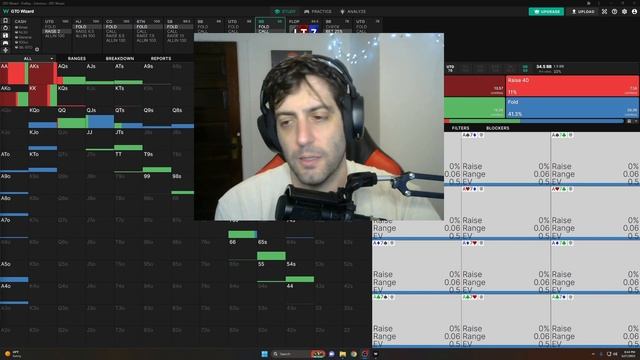Click the sidebar move arrows icon
The height and width of the screenshot is (360, 640).
click(5, 50)
